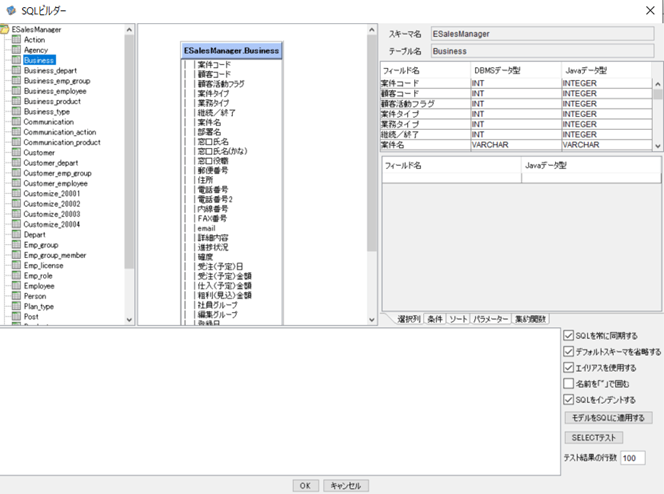The width and height of the screenshot is (664, 494).
Task: Click the table tree scroll up arrow
Action: (129, 30)
